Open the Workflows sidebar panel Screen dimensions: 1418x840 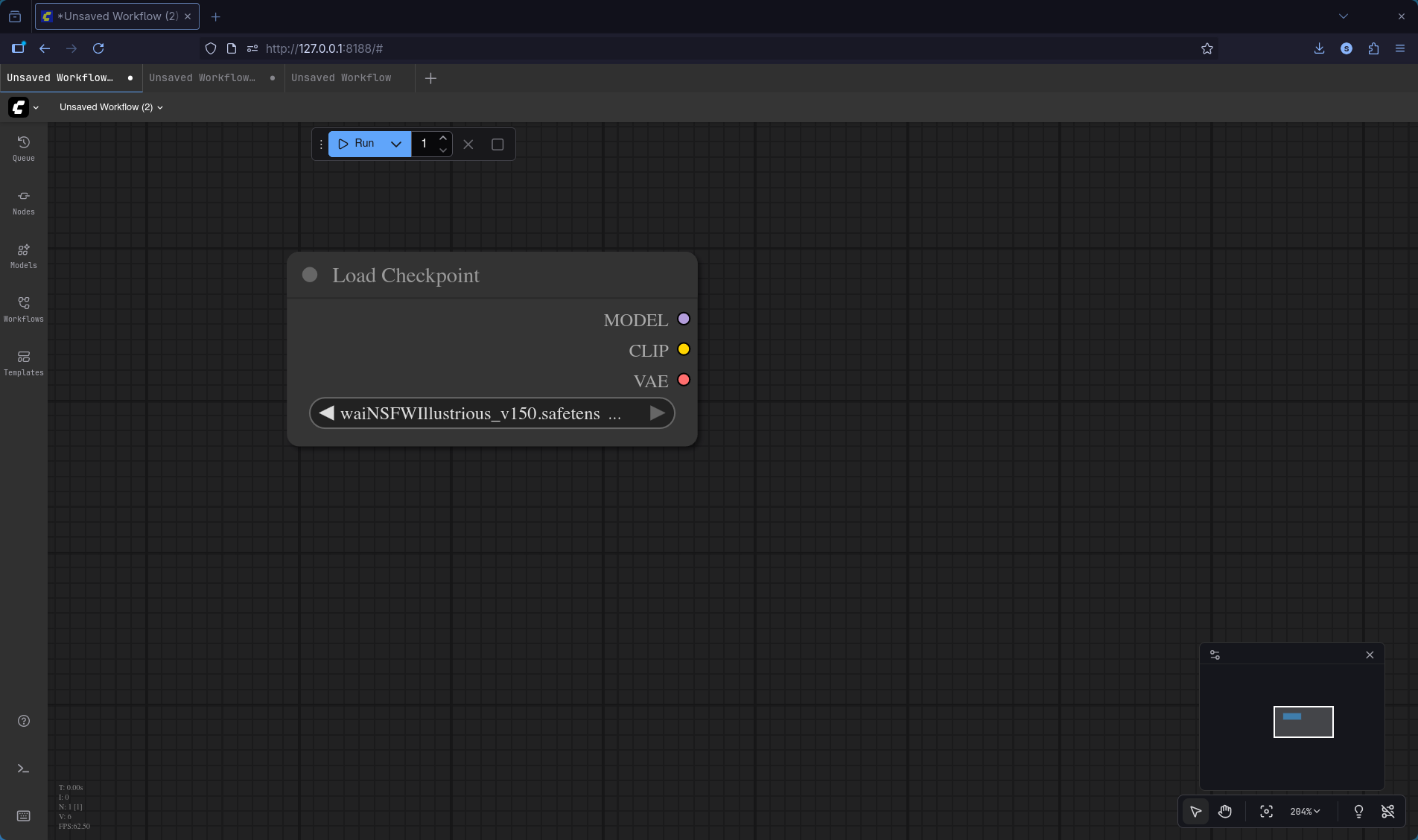point(23,309)
